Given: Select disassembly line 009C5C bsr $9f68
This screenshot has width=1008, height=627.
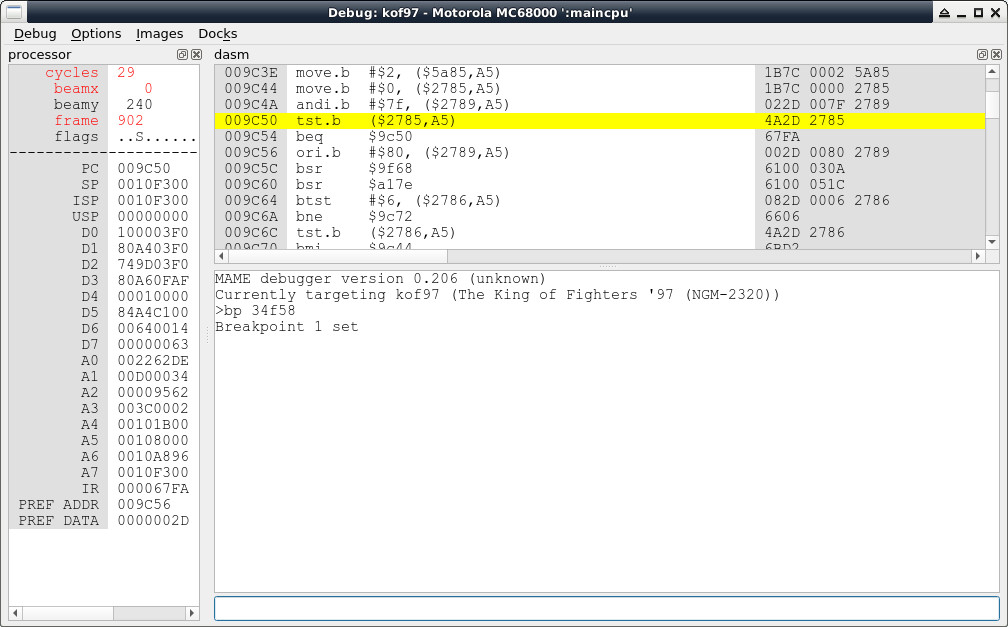Looking at the screenshot, I should [x=600, y=168].
